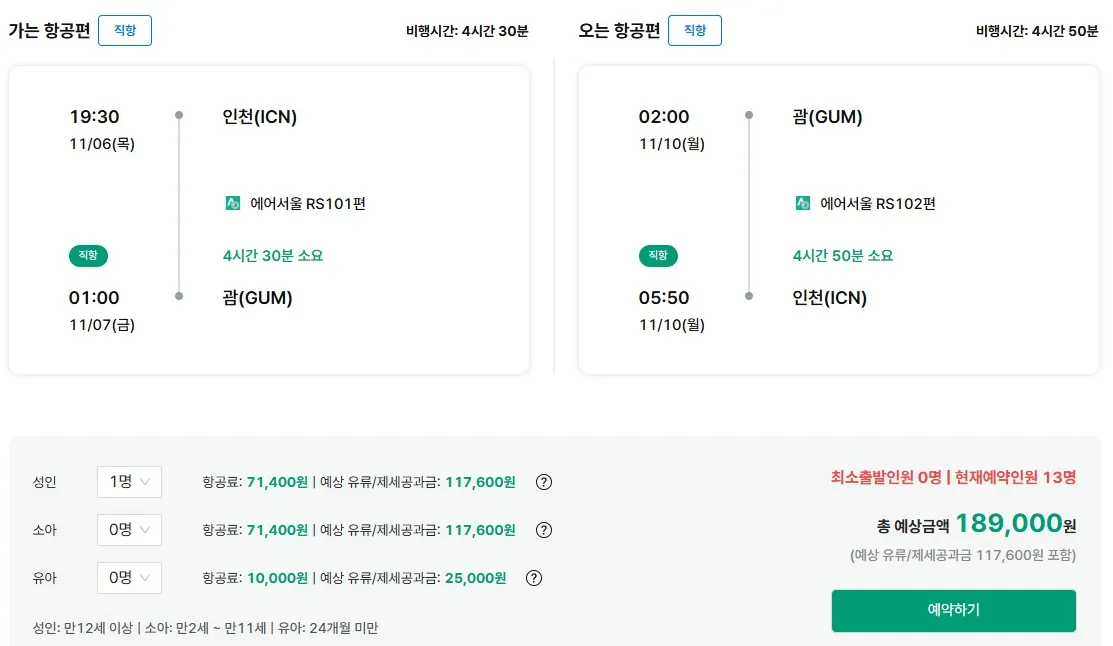This screenshot has height=646, width=1113.
Task: Click the 19:30 Incheon departure time
Action: pyautogui.click(x=94, y=117)
